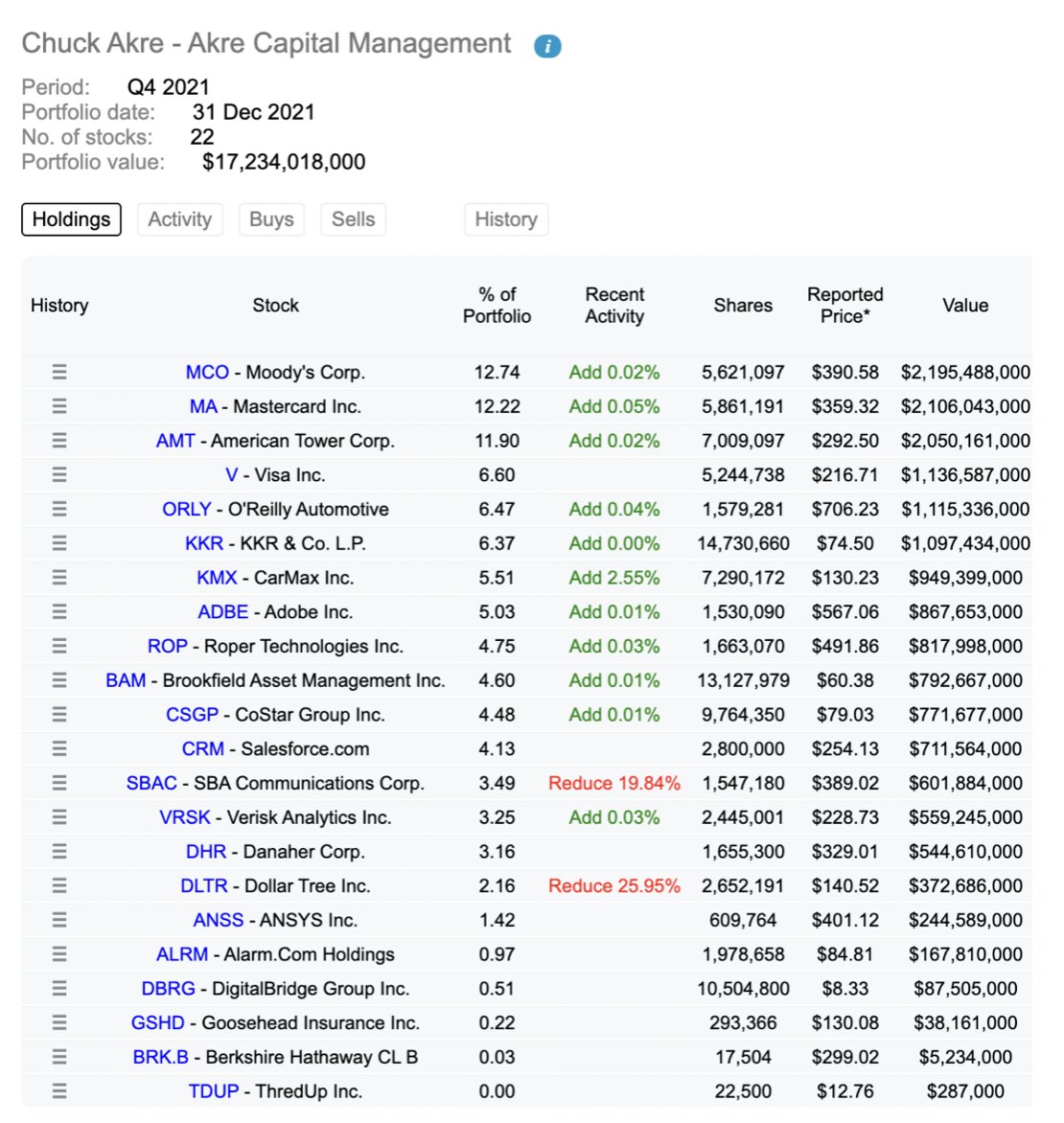Open history icon for Visa Inc. row
Viewport: 1064px width, 1123px height.
coord(59,475)
